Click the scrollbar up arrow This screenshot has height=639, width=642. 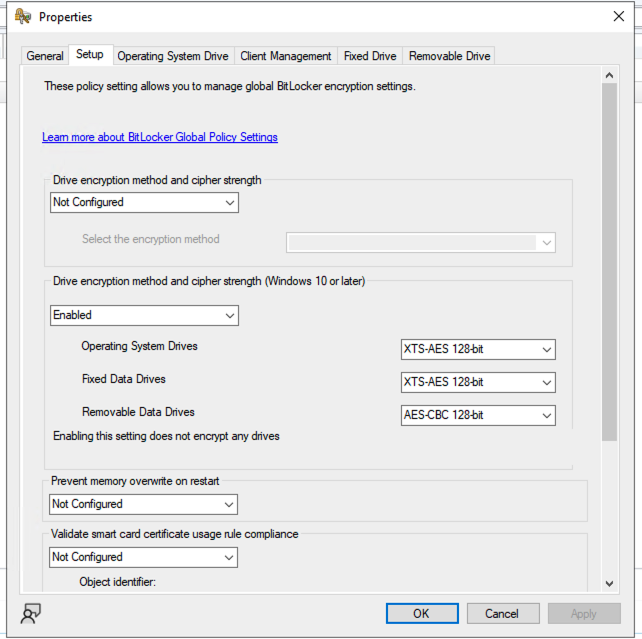point(609,75)
